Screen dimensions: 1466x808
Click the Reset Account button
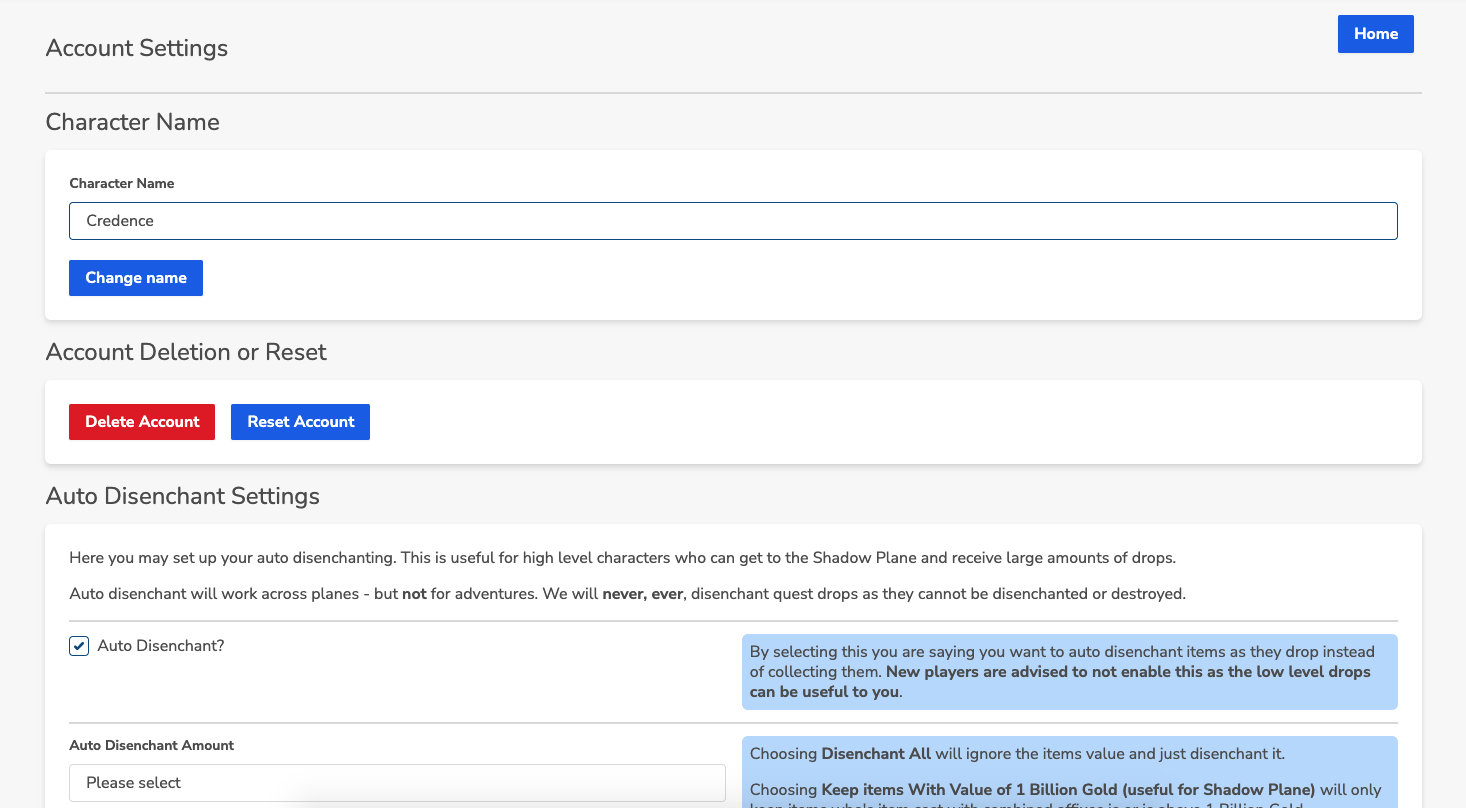(300, 422)
